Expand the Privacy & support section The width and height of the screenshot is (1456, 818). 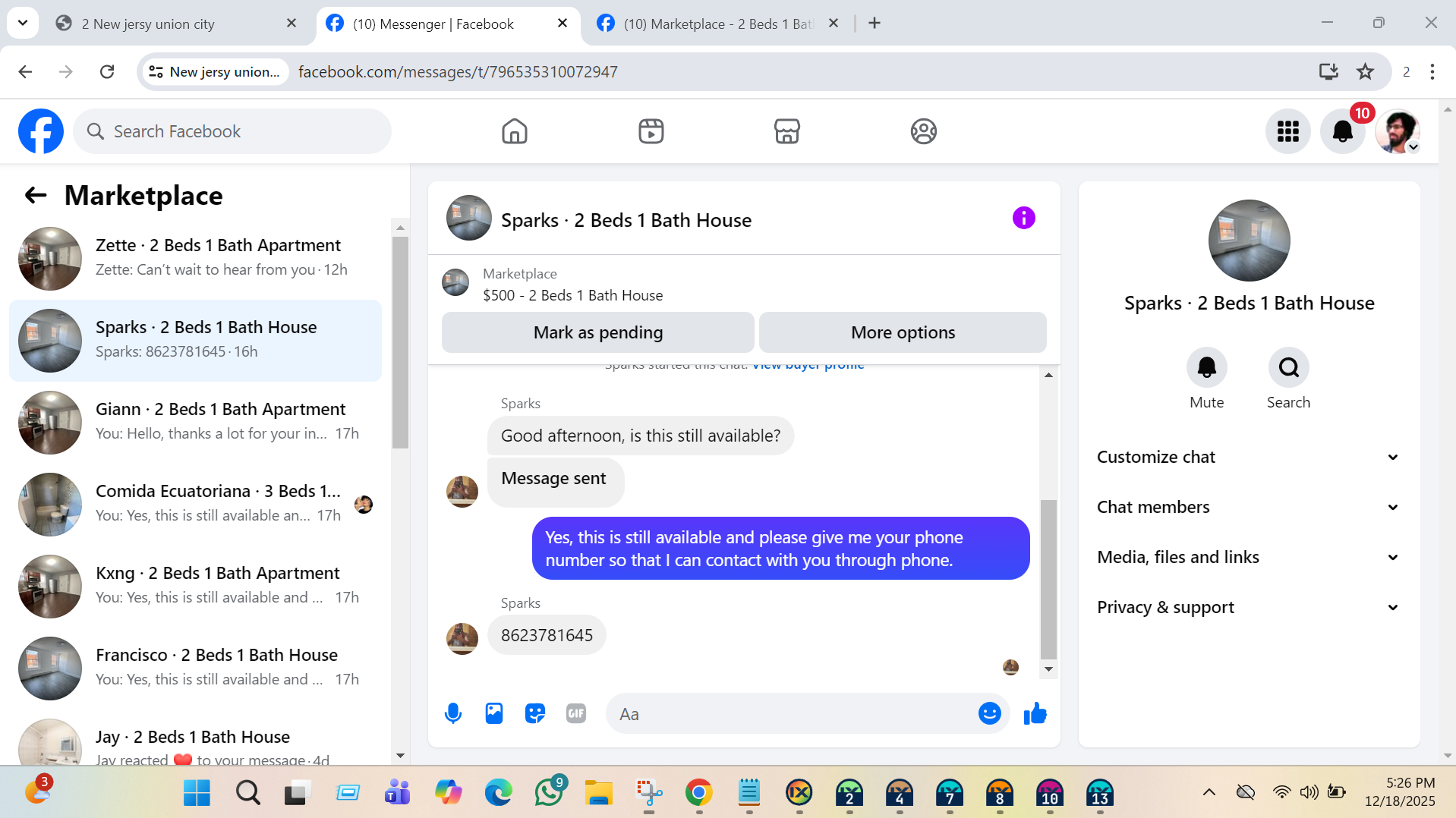pyautogui.click(x=1249, y=607)
